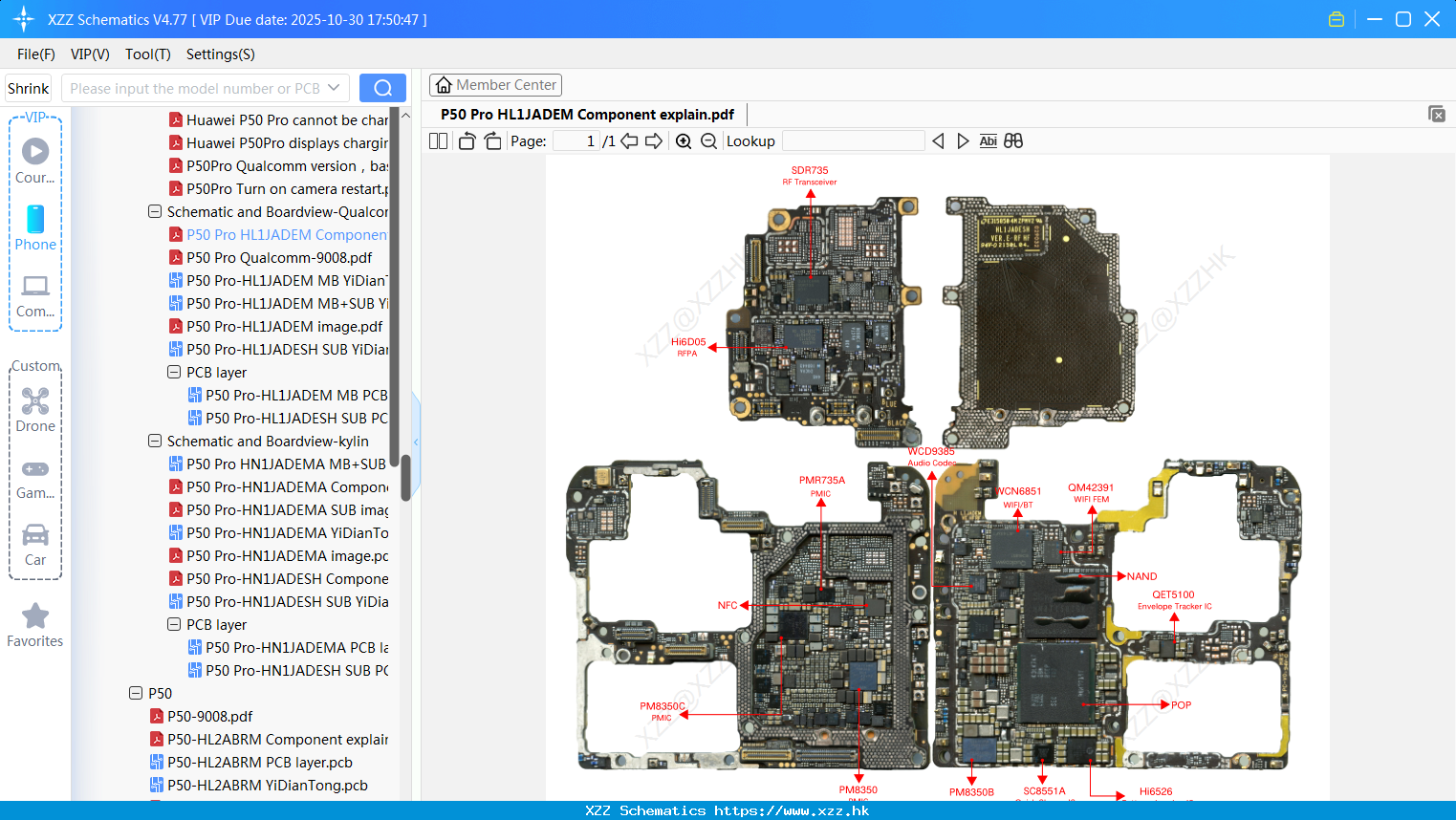Click tree scrollbar up arrow
The image size is (1456, 820).
[x=405, y=116]
